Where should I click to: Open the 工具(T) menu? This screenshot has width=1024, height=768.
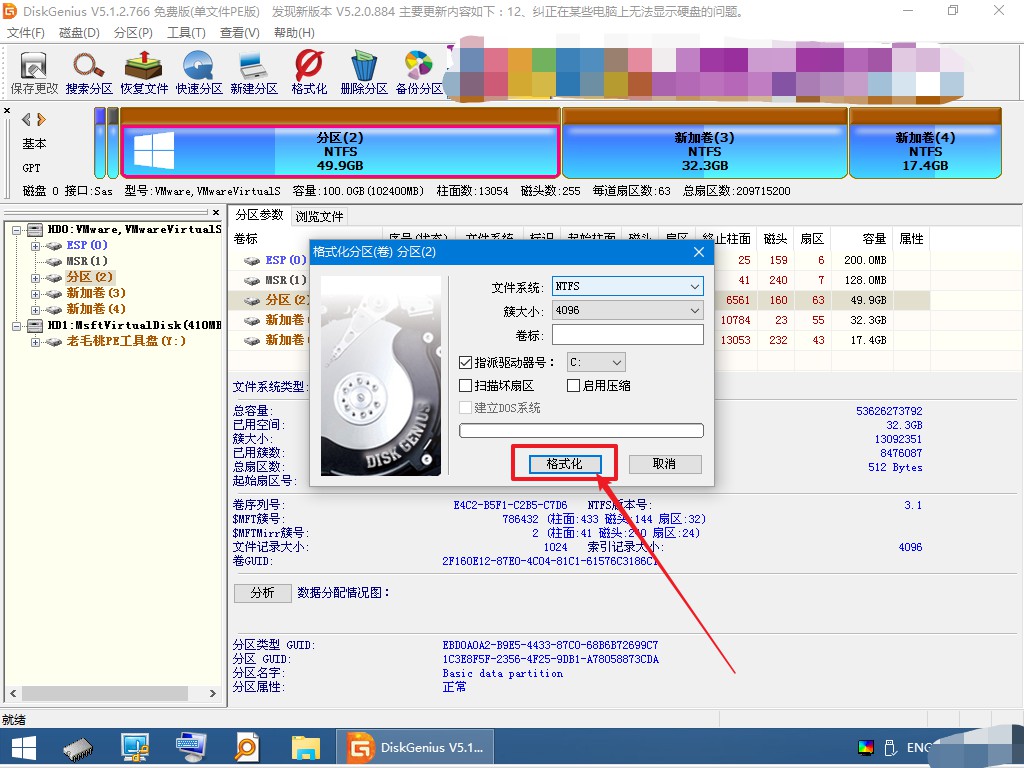186,33
